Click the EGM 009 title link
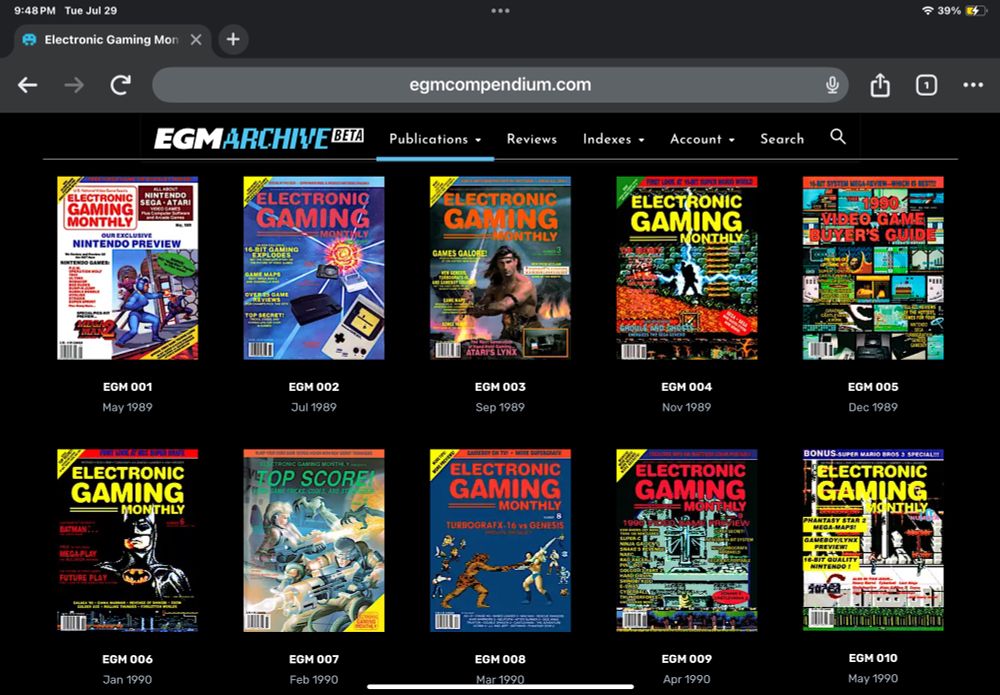Image resolution: width=1000 pixels, height=695 pixels. 686,659
